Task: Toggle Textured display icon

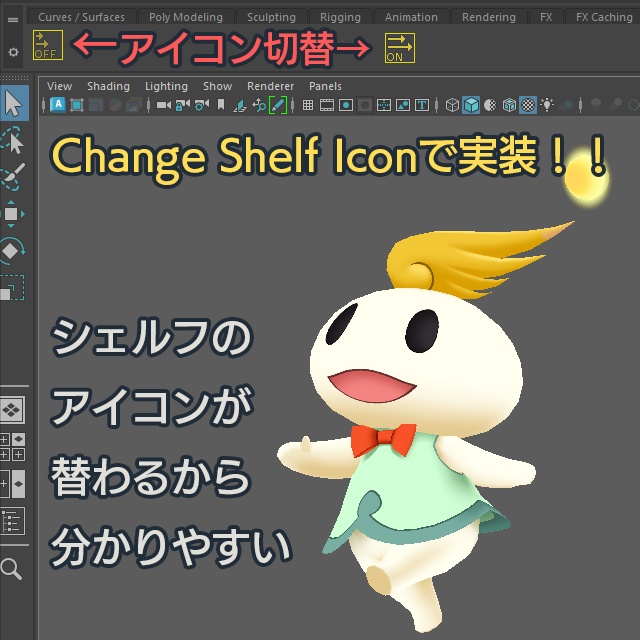Action: pyautogui.click(x=528, y=105)
